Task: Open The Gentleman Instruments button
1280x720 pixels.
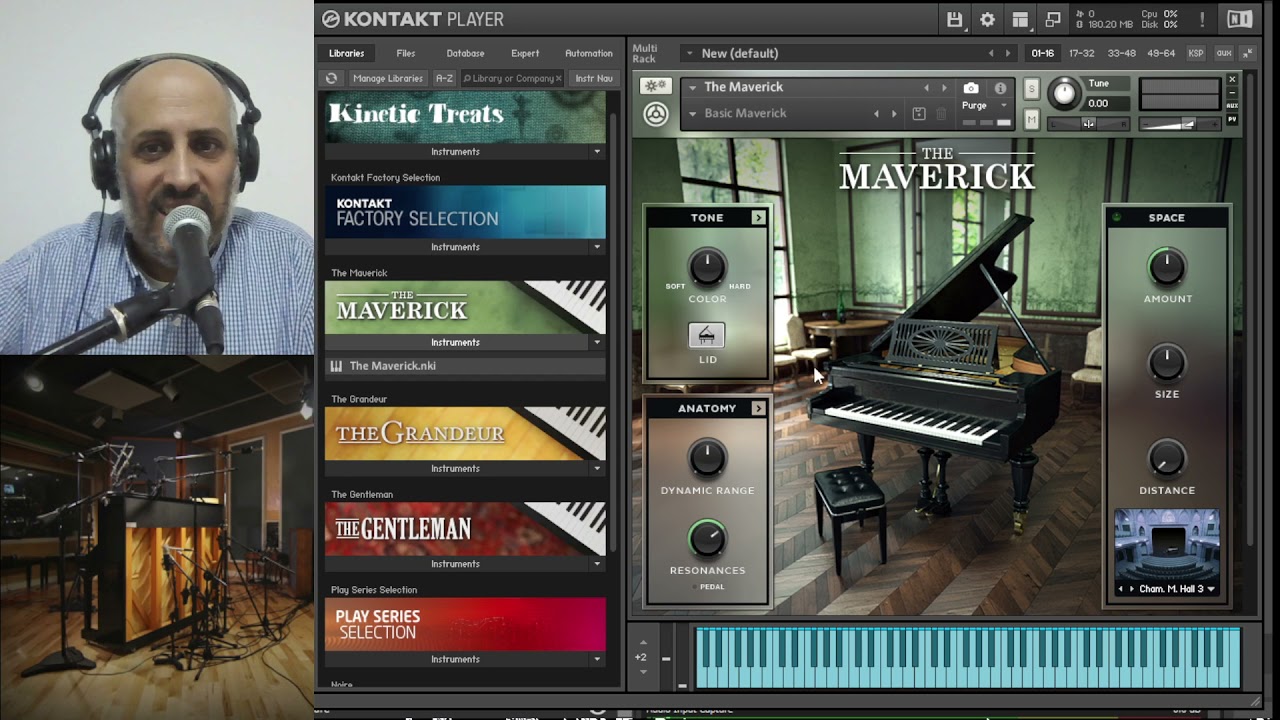Action: click(x=455, y=564)
